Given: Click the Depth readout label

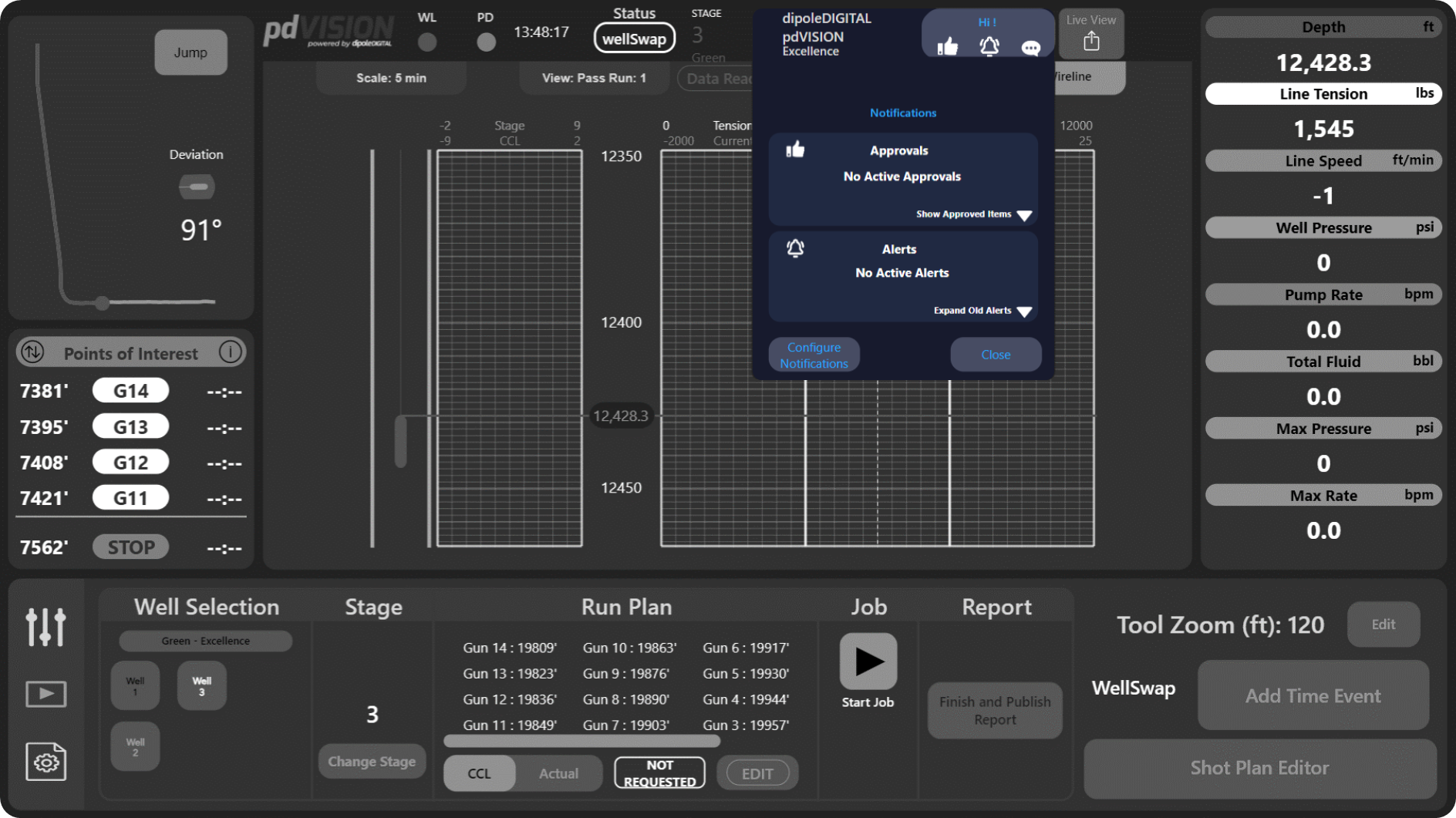Looking at the screenshot, I should point(1323,27).
